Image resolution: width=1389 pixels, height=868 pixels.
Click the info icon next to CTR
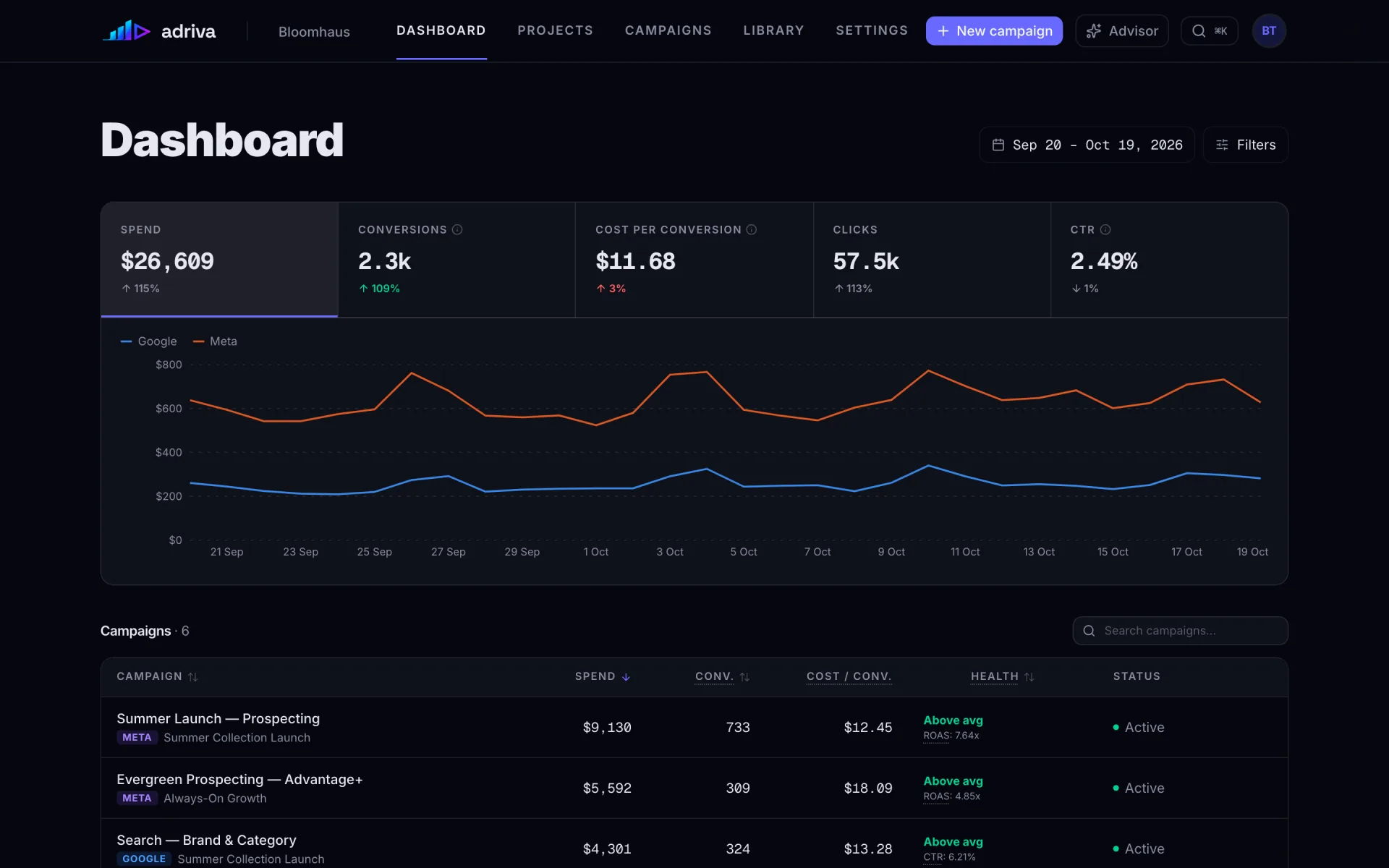(x=1105, y=229)
